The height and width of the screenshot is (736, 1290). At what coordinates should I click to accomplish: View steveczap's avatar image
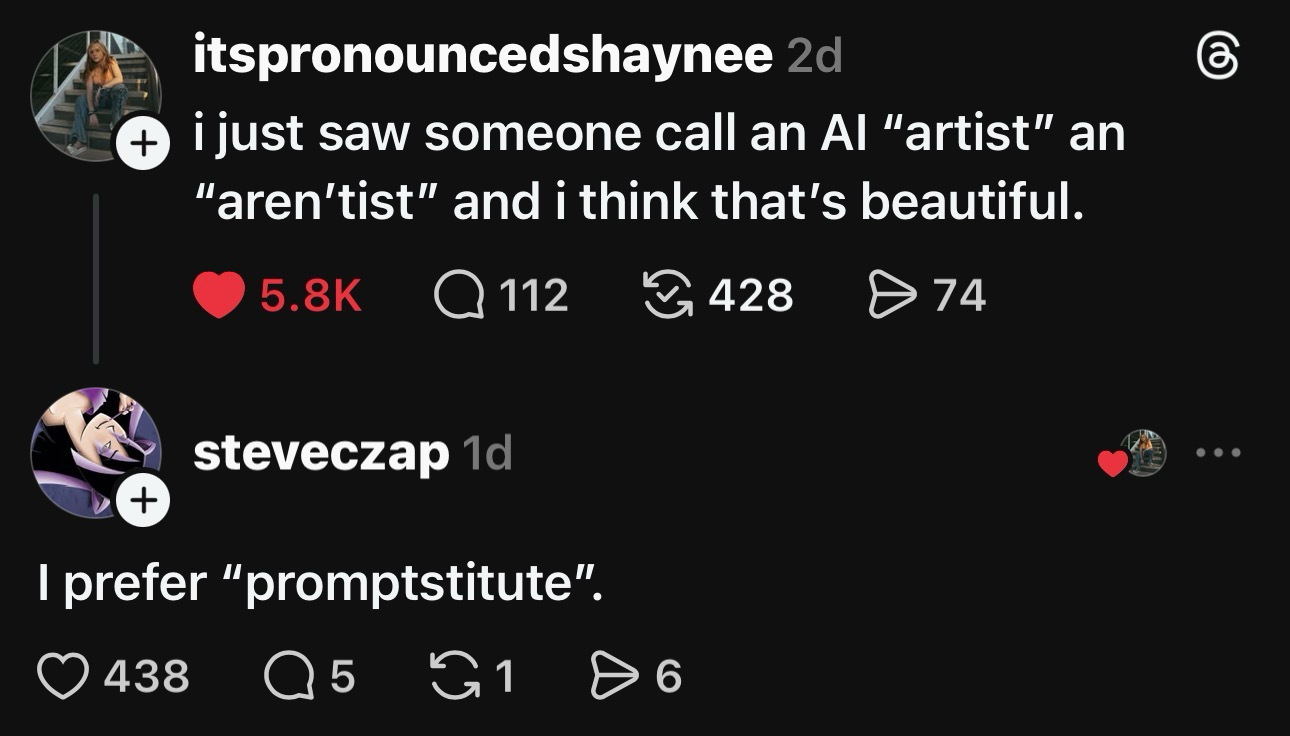pos(93,449)
